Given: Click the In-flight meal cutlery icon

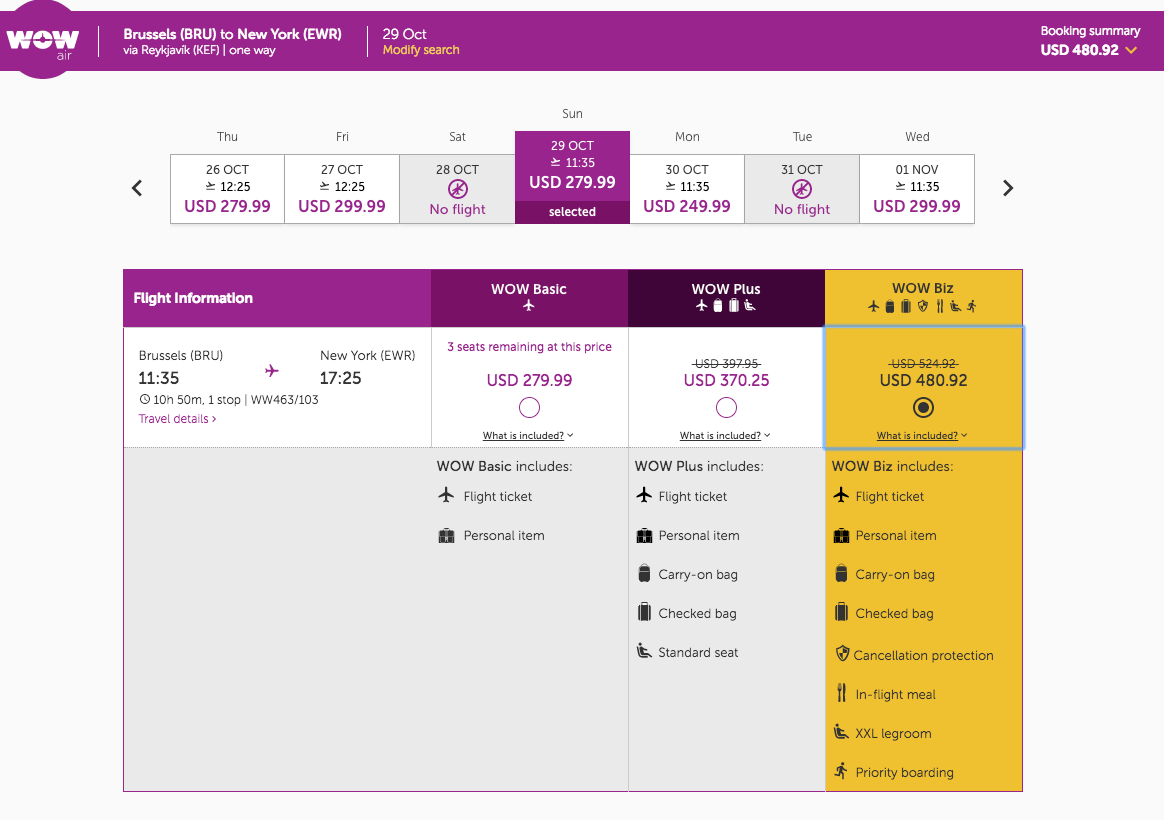Looking at the screenshot, I should click(841, 693).
